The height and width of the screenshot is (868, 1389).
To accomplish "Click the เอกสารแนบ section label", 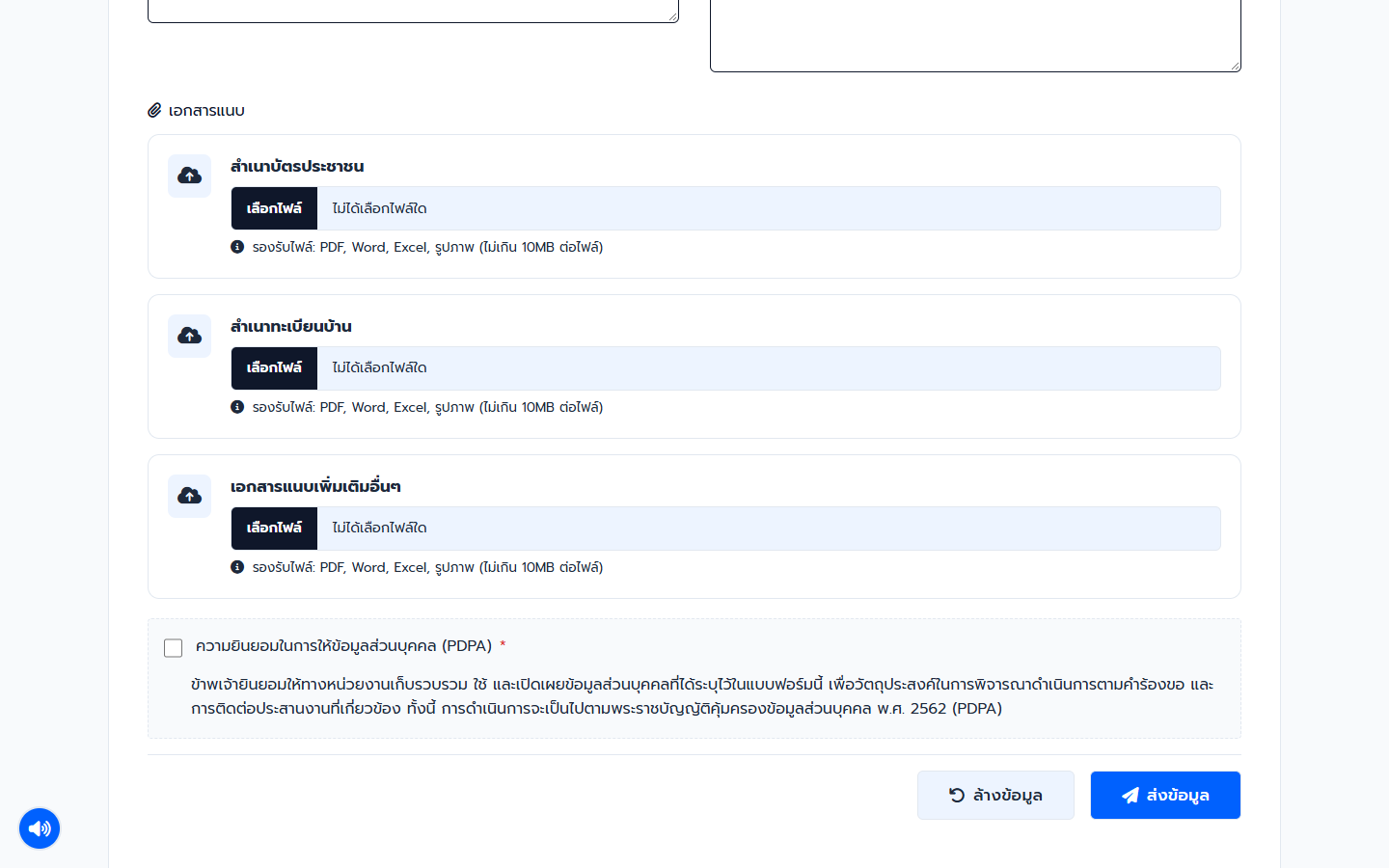I will tap(206, 111).
